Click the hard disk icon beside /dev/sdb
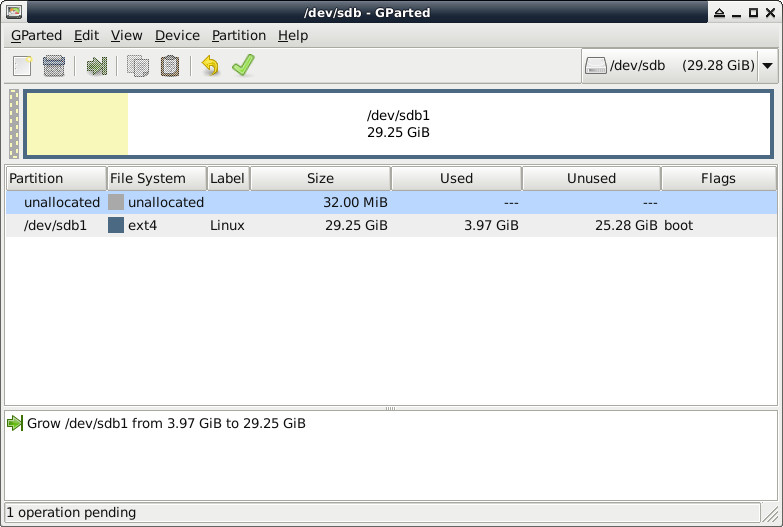 tap(595, 65)
